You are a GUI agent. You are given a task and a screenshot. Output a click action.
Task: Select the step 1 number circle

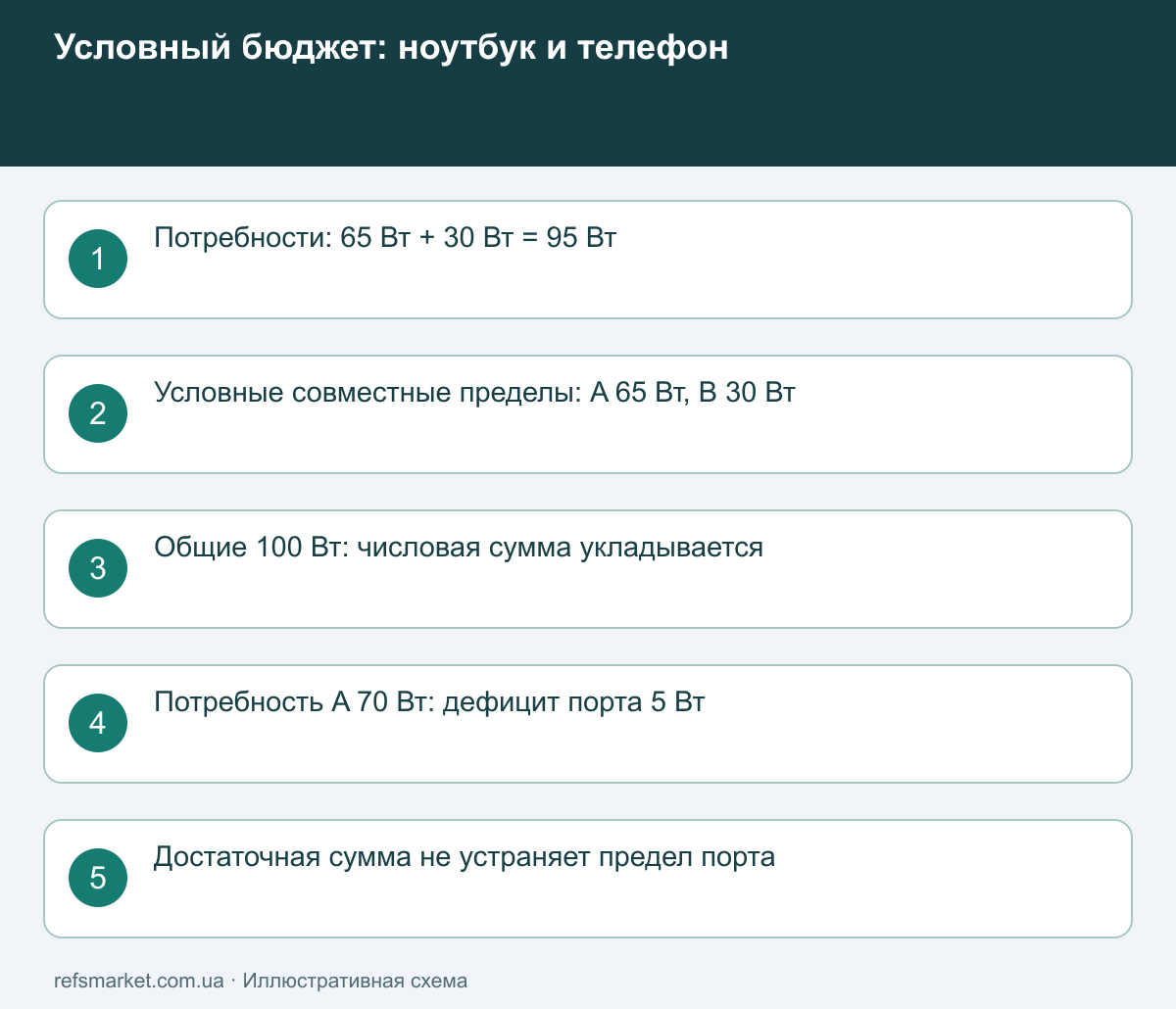[x=98, y=259]
